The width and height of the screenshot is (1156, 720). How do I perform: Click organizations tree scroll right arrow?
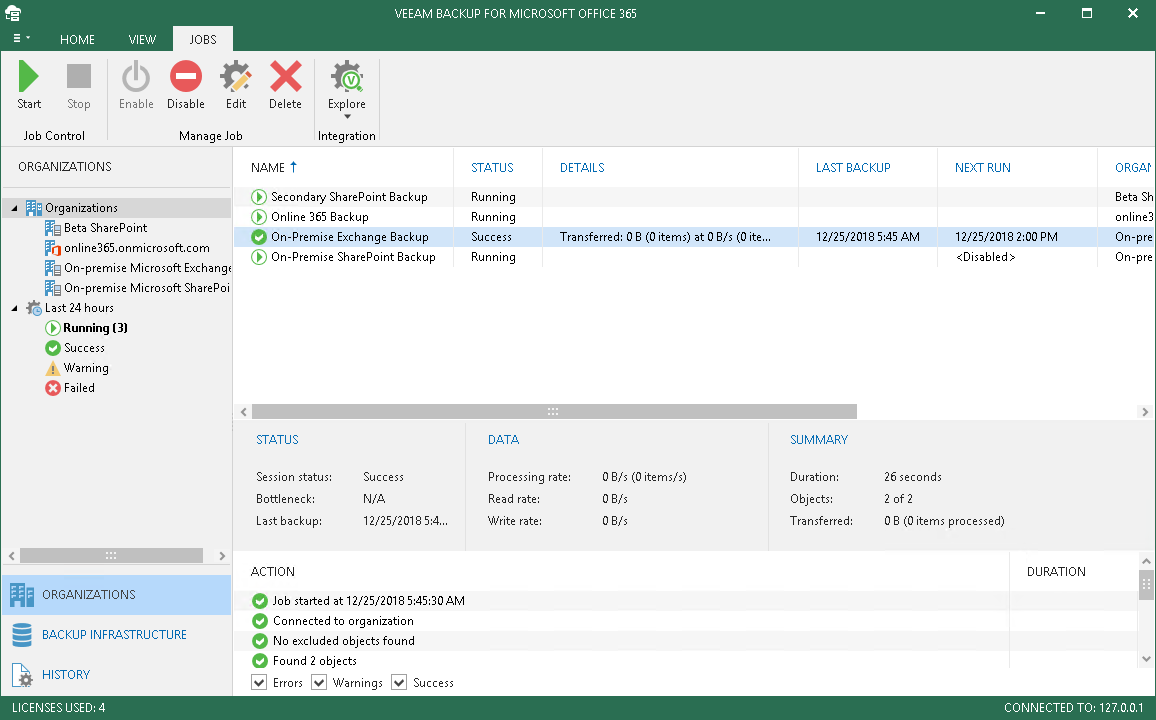[222, 556]
